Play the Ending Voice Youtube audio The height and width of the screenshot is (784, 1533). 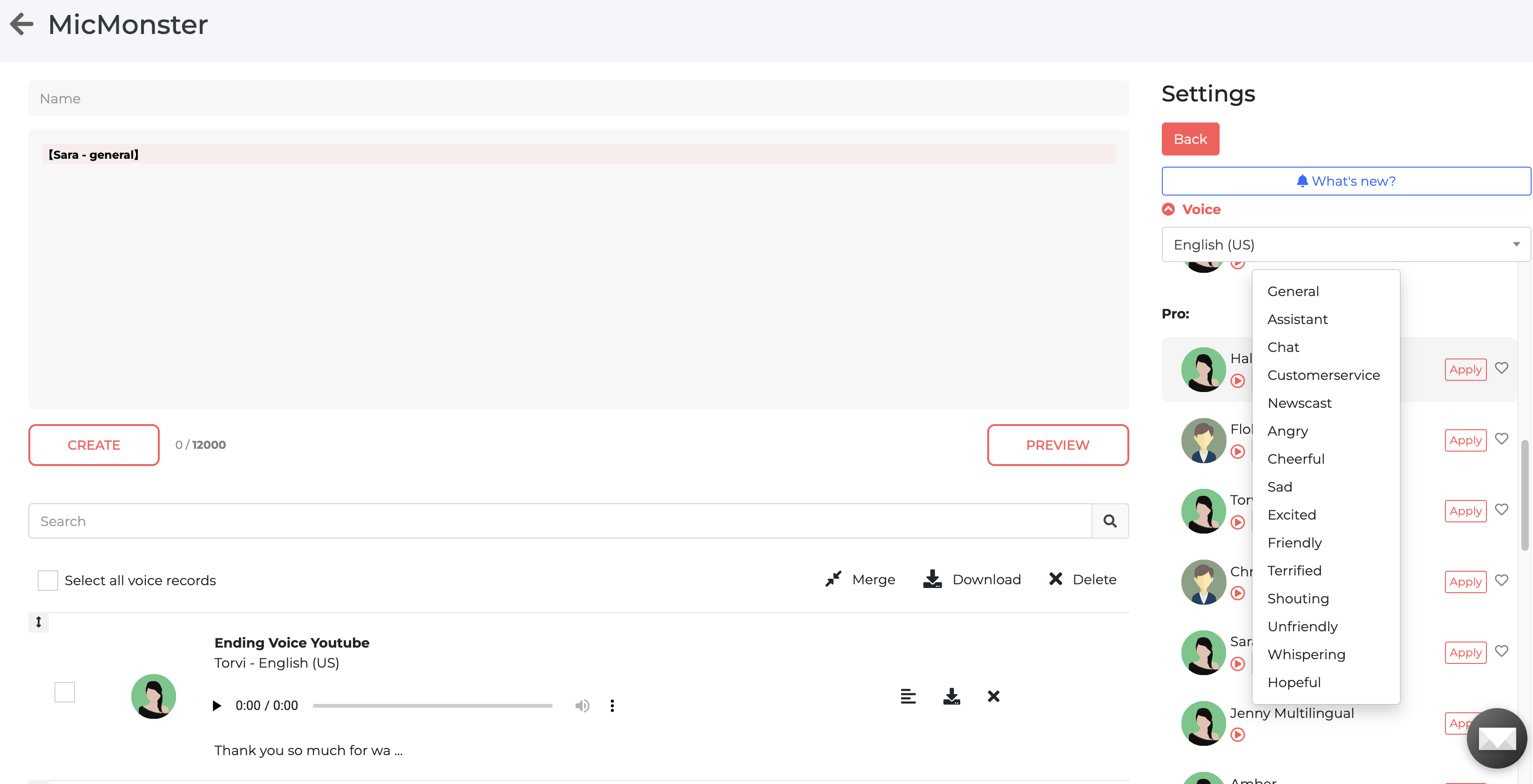pos(217,705)
